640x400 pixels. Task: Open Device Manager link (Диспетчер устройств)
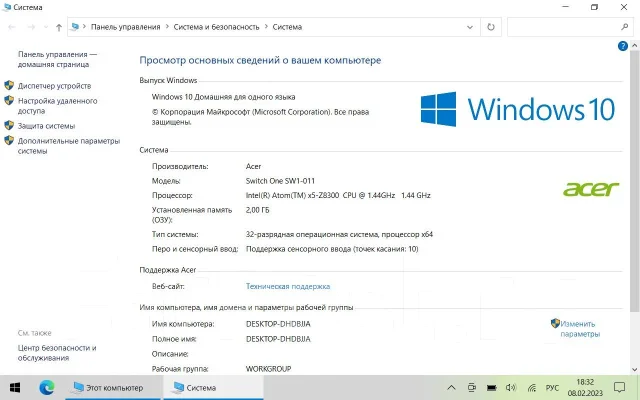click(54, 86)
